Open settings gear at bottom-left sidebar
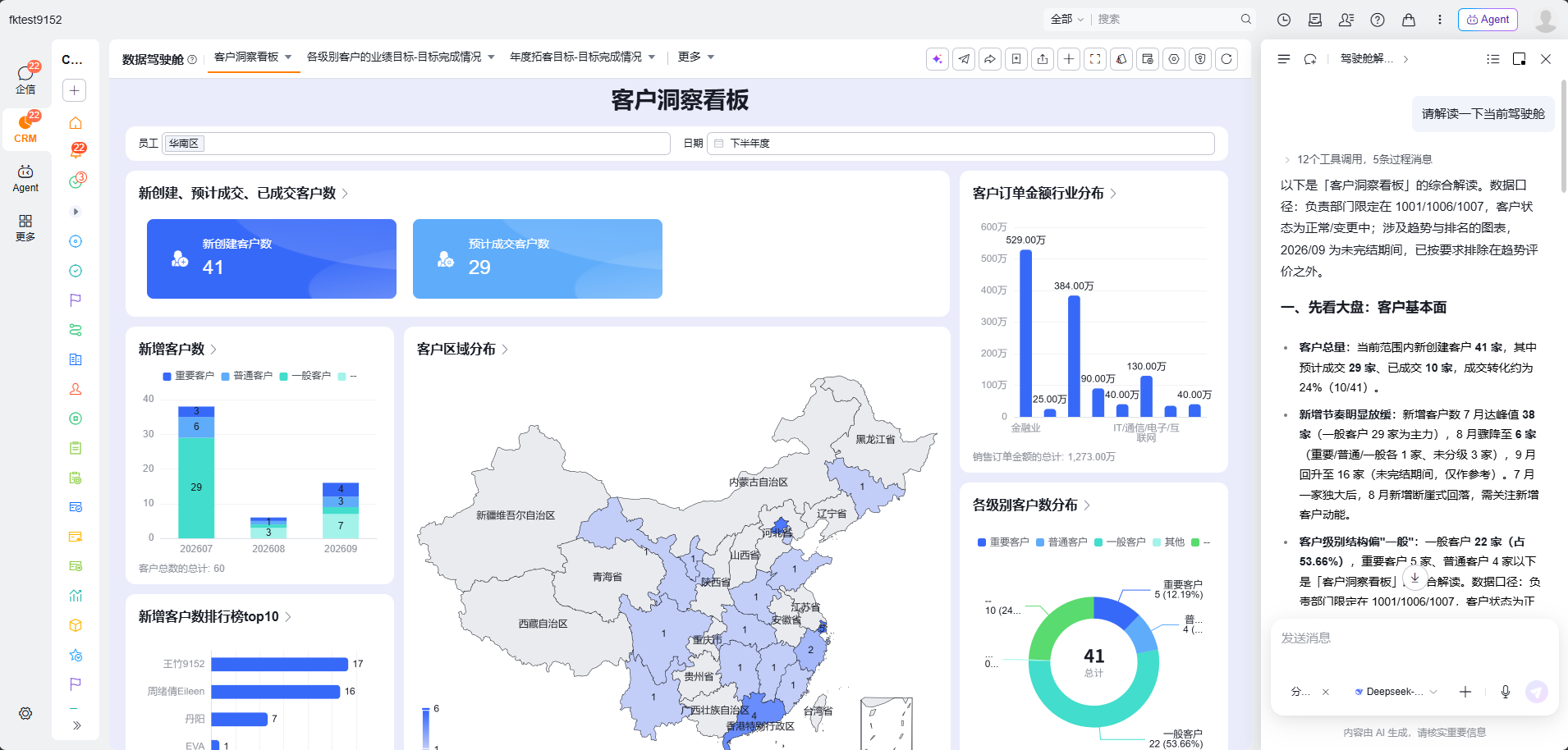The image size is (1568, 750). [25, 713]
